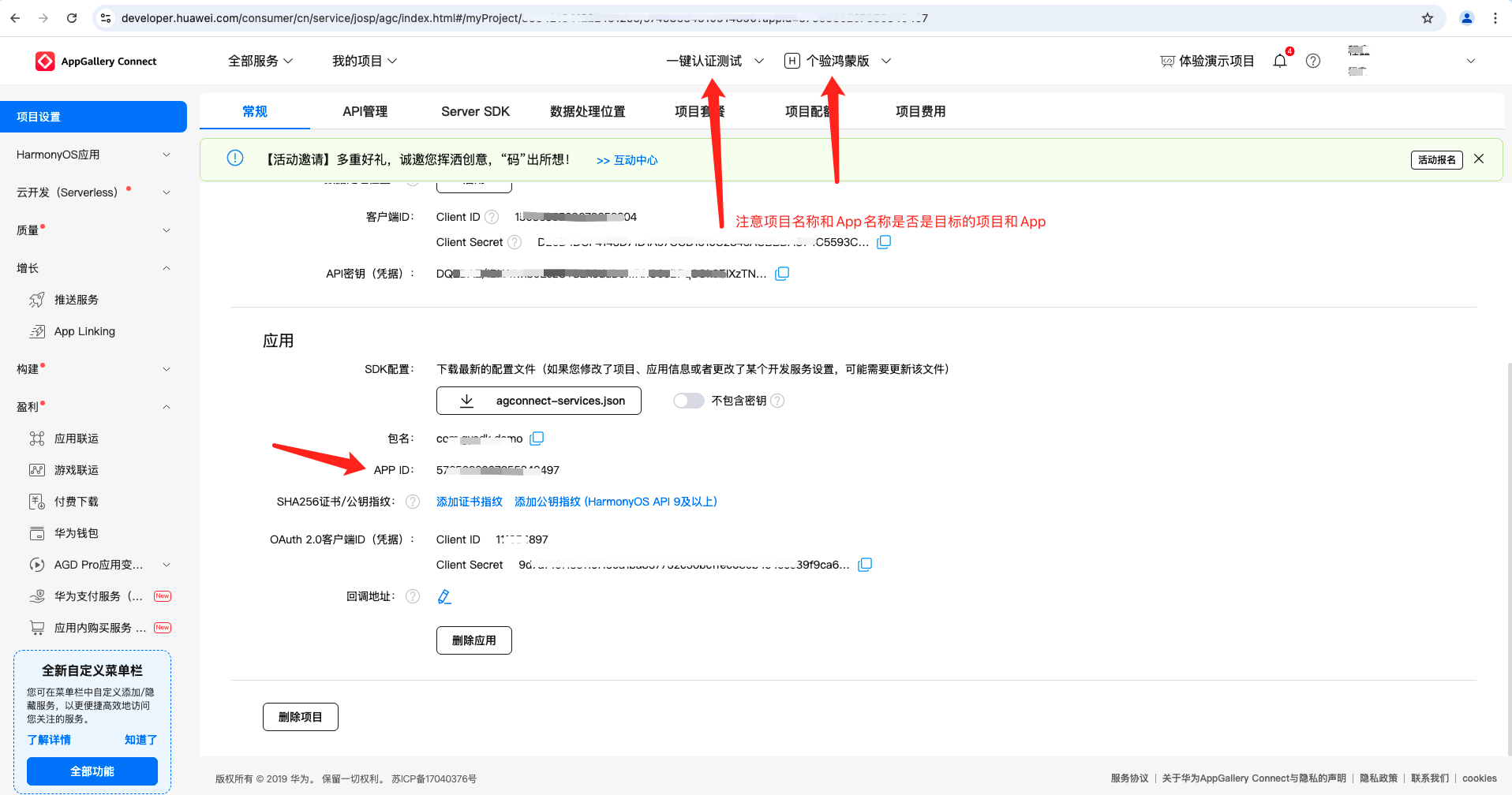Show help tooltip for project Client Secret

coord(515,242)
